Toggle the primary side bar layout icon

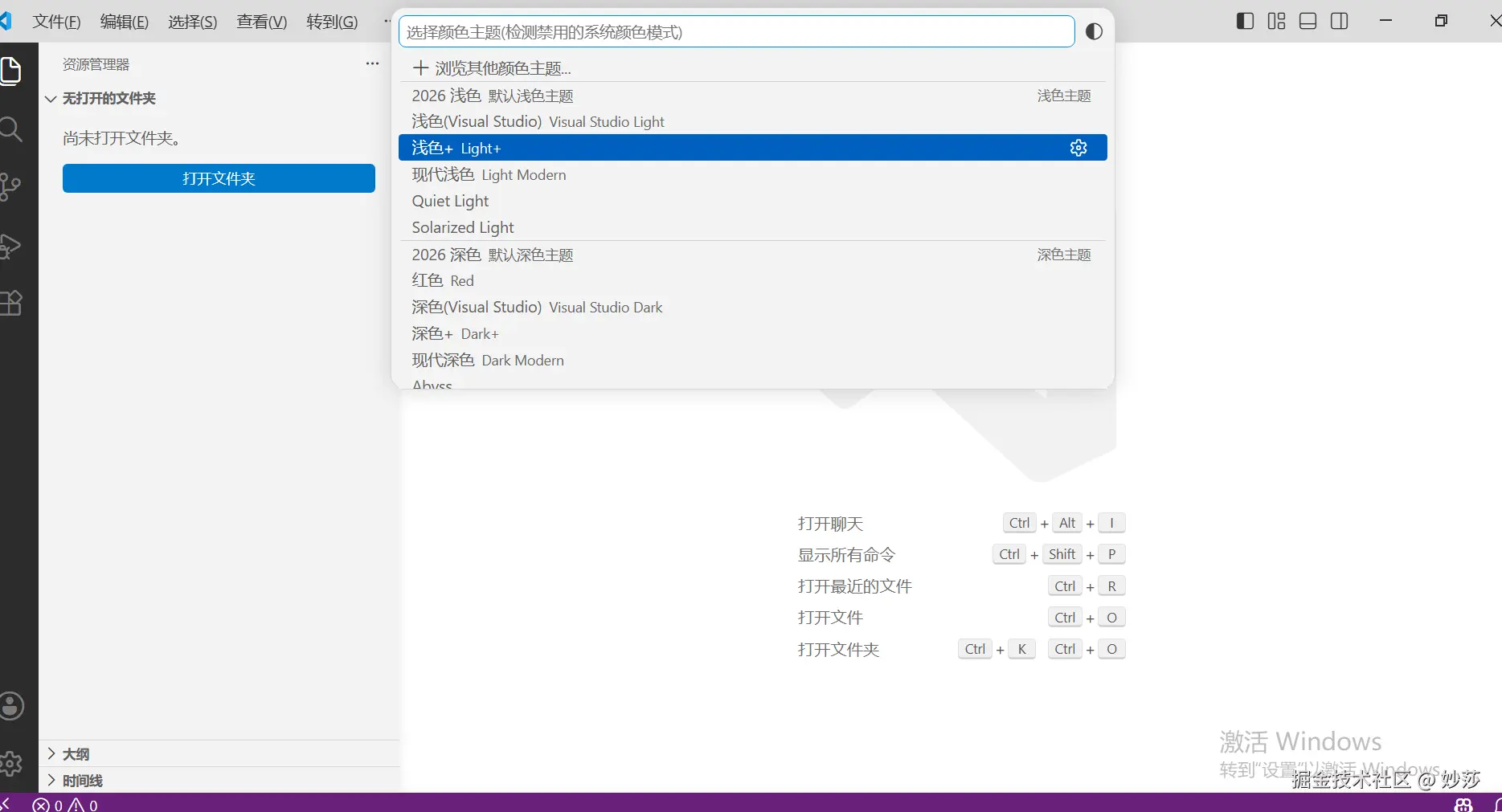click(x=1245, y=21)
